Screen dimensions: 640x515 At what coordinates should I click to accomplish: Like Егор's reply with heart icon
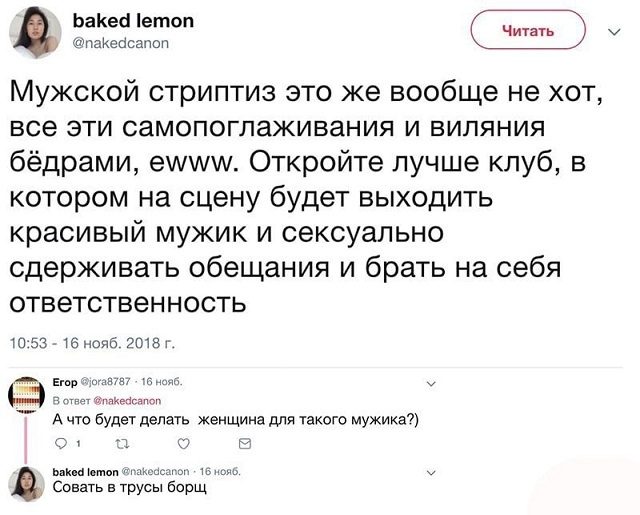pyautogui.click(x=183, y=444)
